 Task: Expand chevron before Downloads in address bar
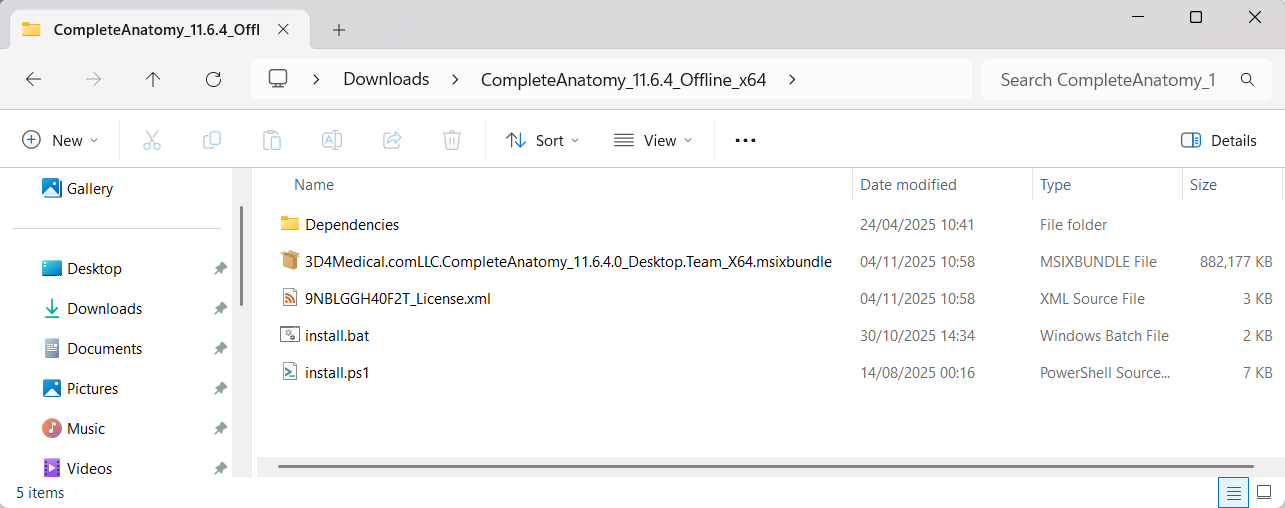pyautogui.click(x=316, y=79)
